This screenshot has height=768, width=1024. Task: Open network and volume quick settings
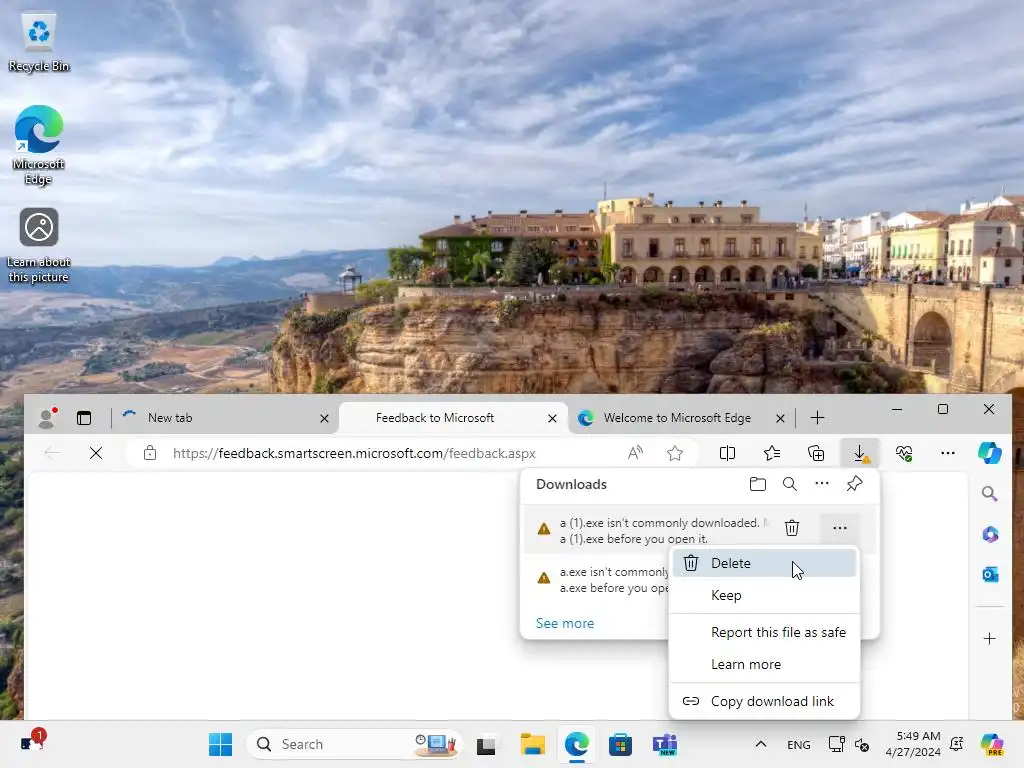(x=849, y=744)
